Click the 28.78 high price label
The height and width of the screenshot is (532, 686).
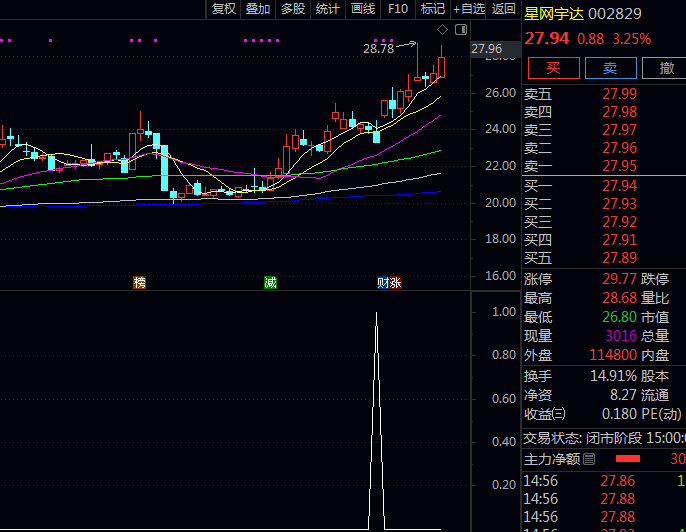378,49
